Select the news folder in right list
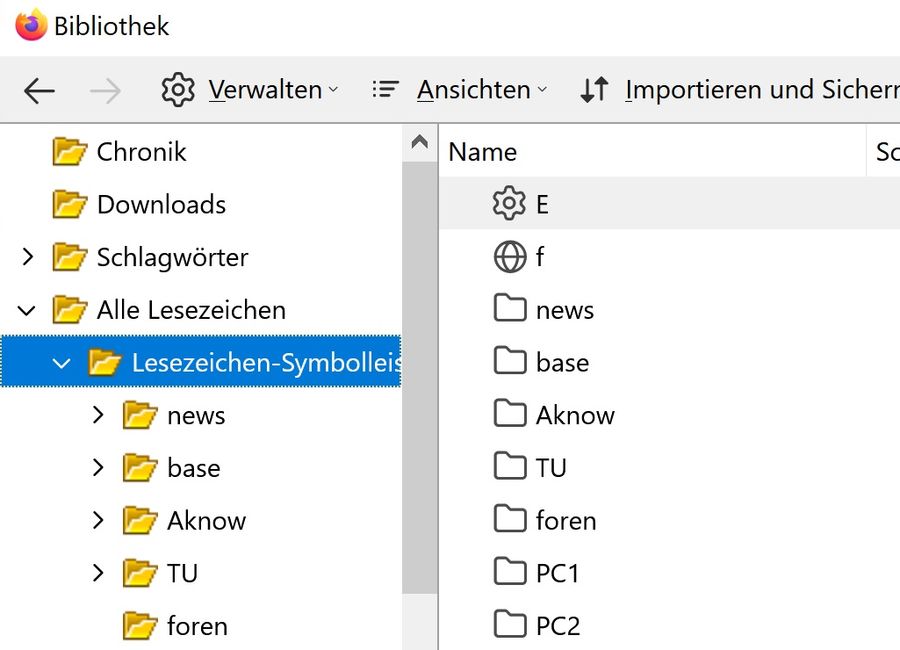Screen dimensions: 900x650 coord(564,310)
